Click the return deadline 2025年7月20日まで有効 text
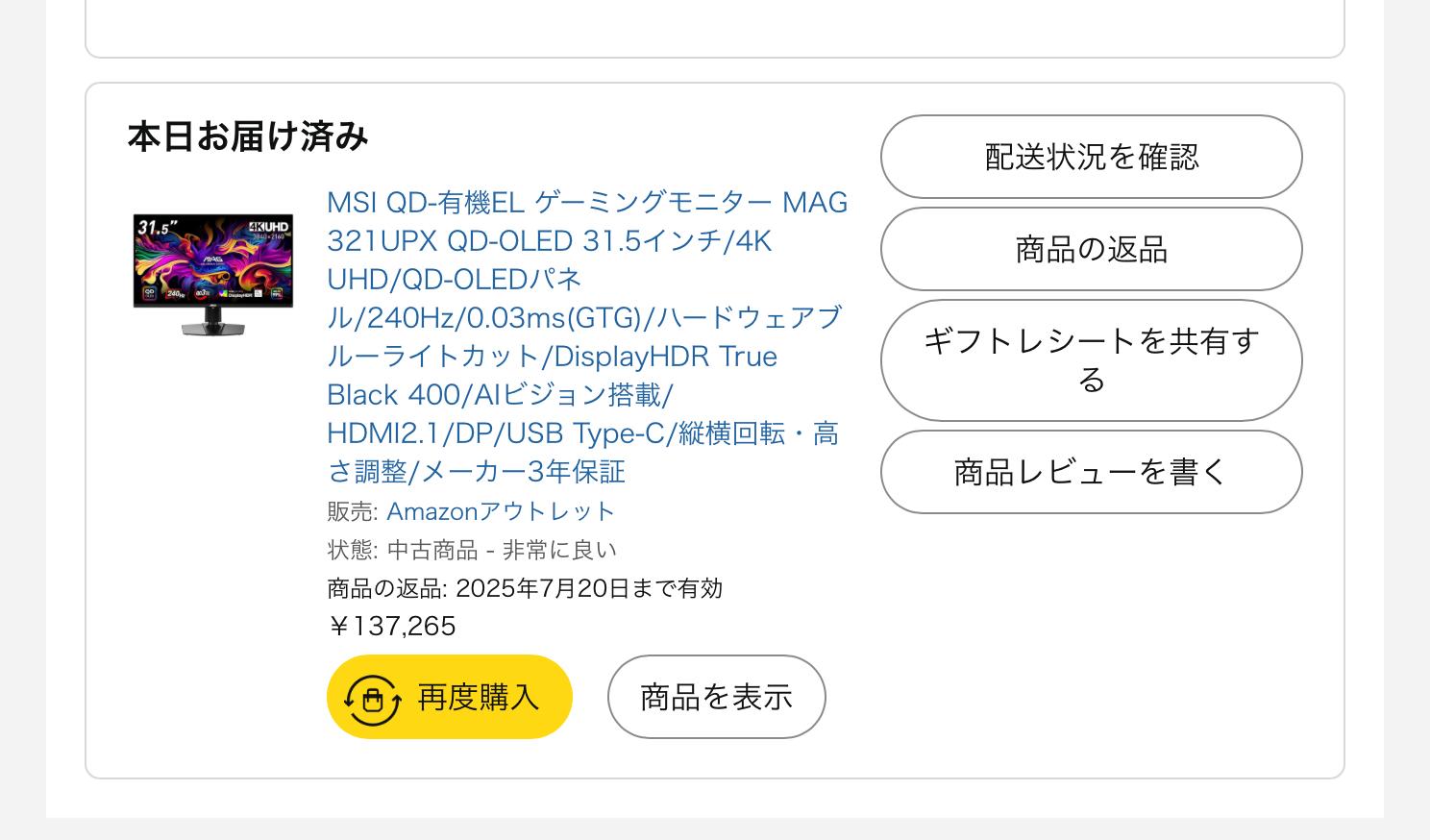 click(588, 588)
